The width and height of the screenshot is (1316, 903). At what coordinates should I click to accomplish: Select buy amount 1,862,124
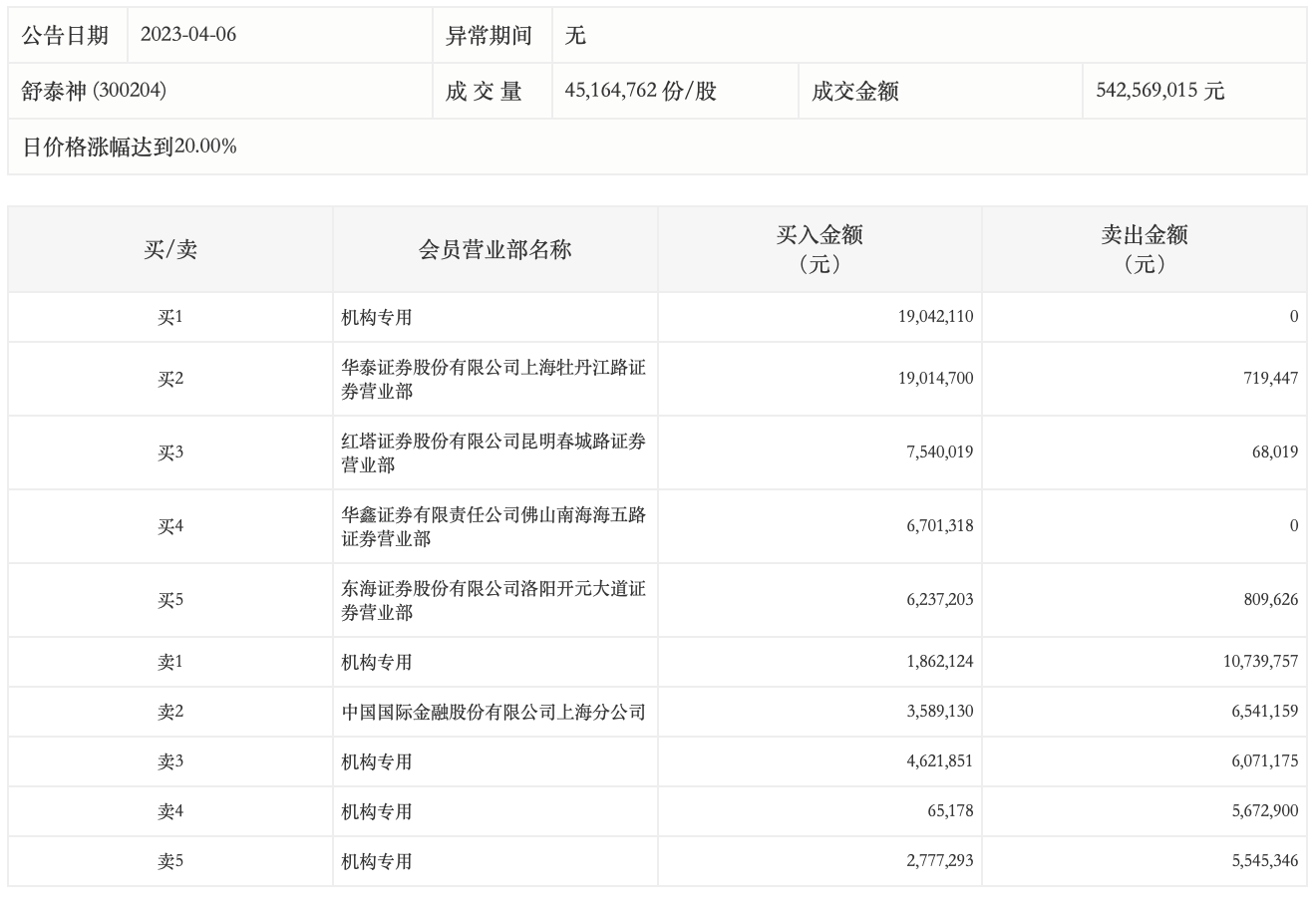[x=940, y=662]
